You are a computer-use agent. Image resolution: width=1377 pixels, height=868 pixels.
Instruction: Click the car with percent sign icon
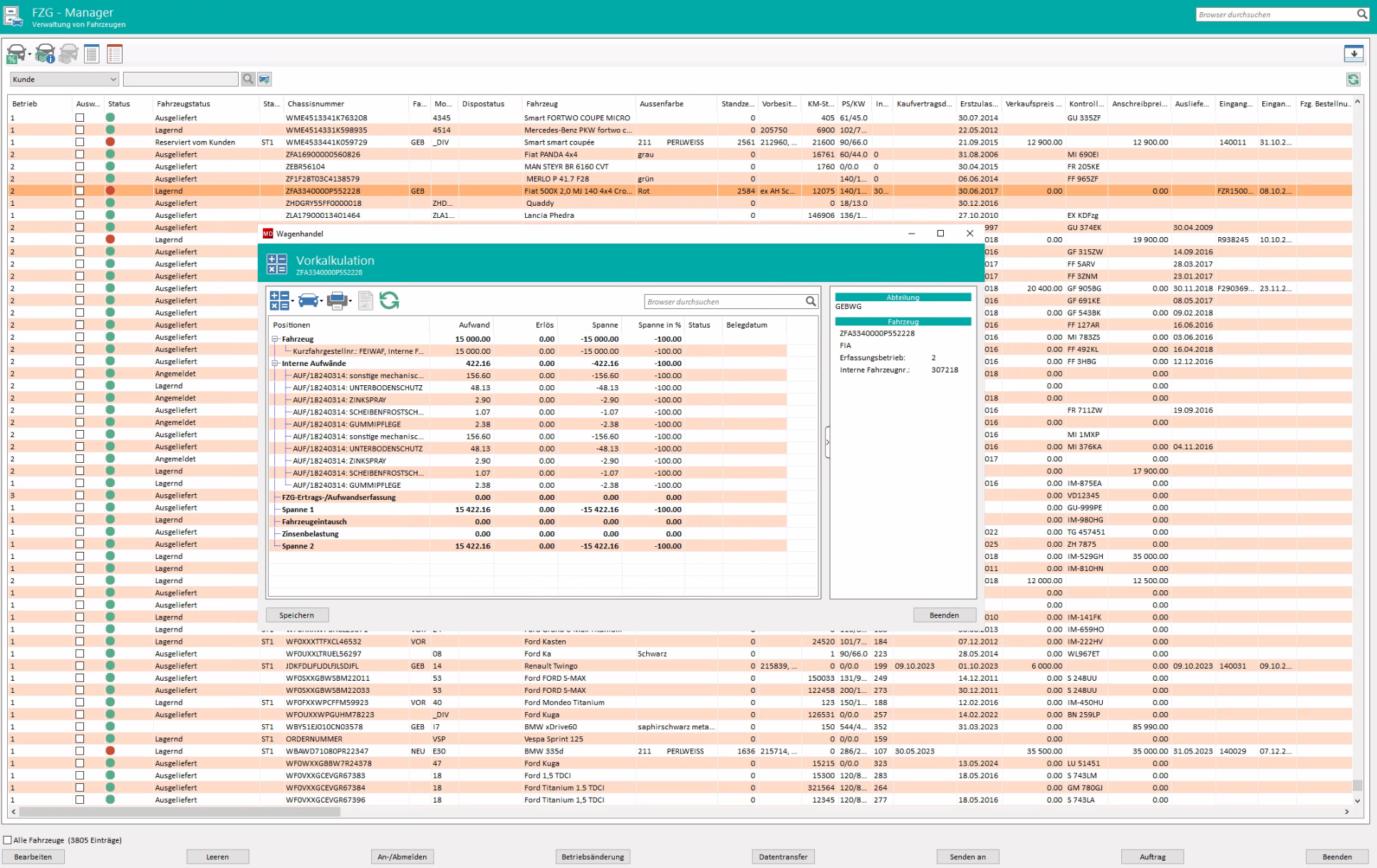(x=16, y=53)
